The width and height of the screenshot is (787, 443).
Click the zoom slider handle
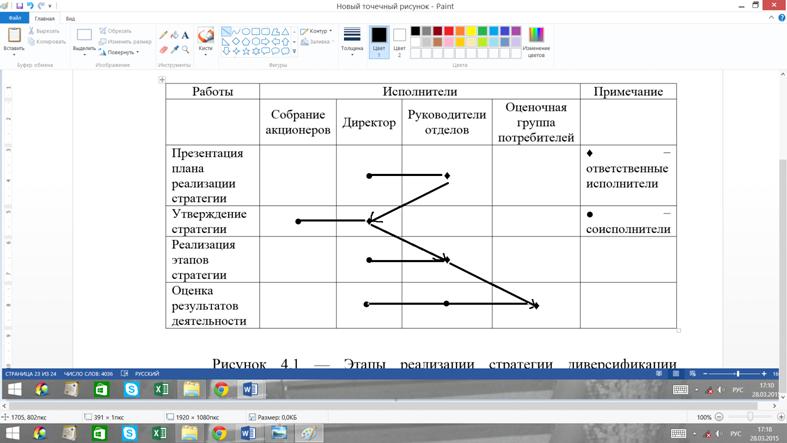pos(750,417)
